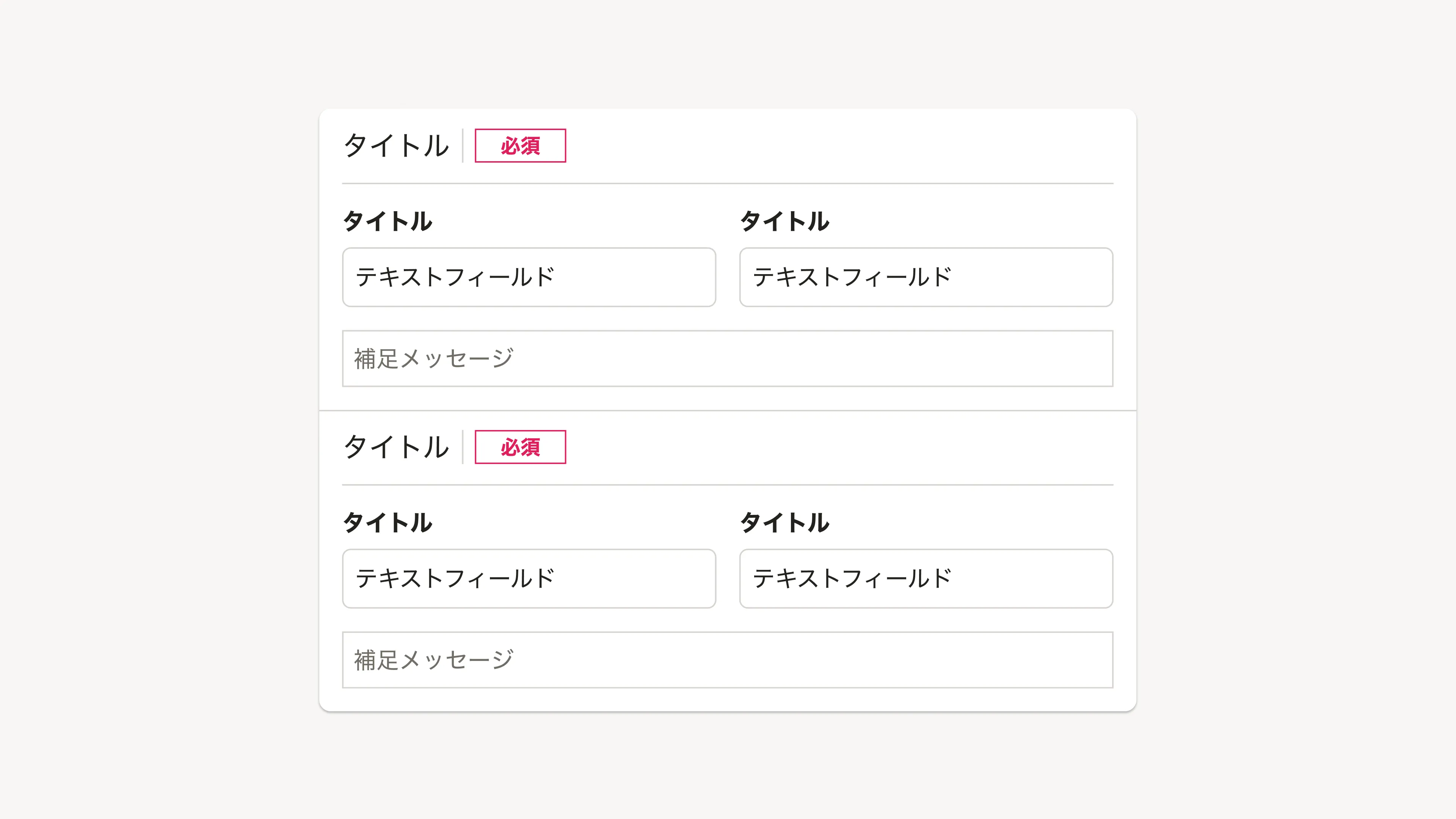
Task: Focus the lower section's right テキストフィールド input
Action: (926, 579)
